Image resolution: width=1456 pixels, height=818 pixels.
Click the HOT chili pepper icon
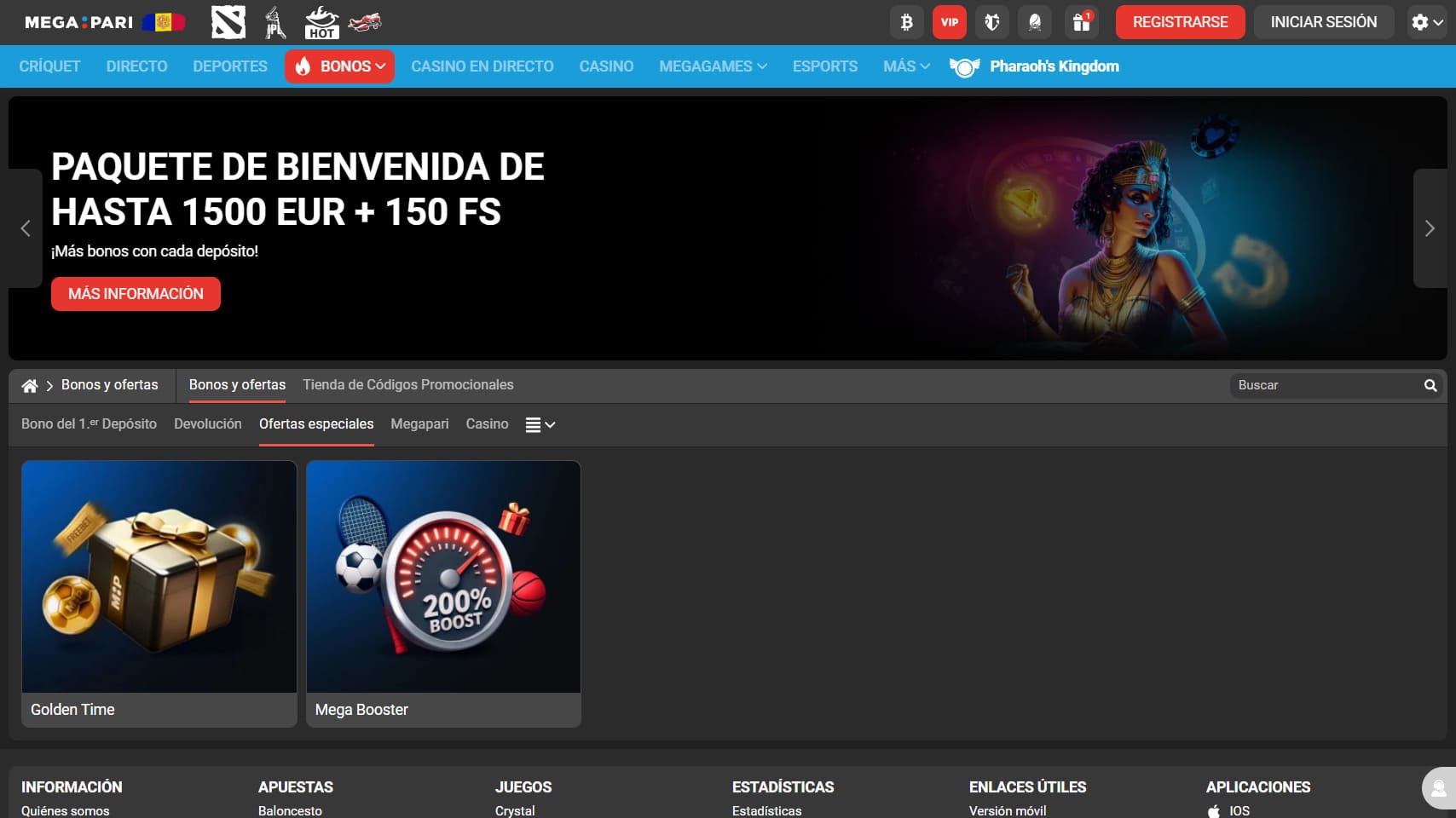point(321,23)
